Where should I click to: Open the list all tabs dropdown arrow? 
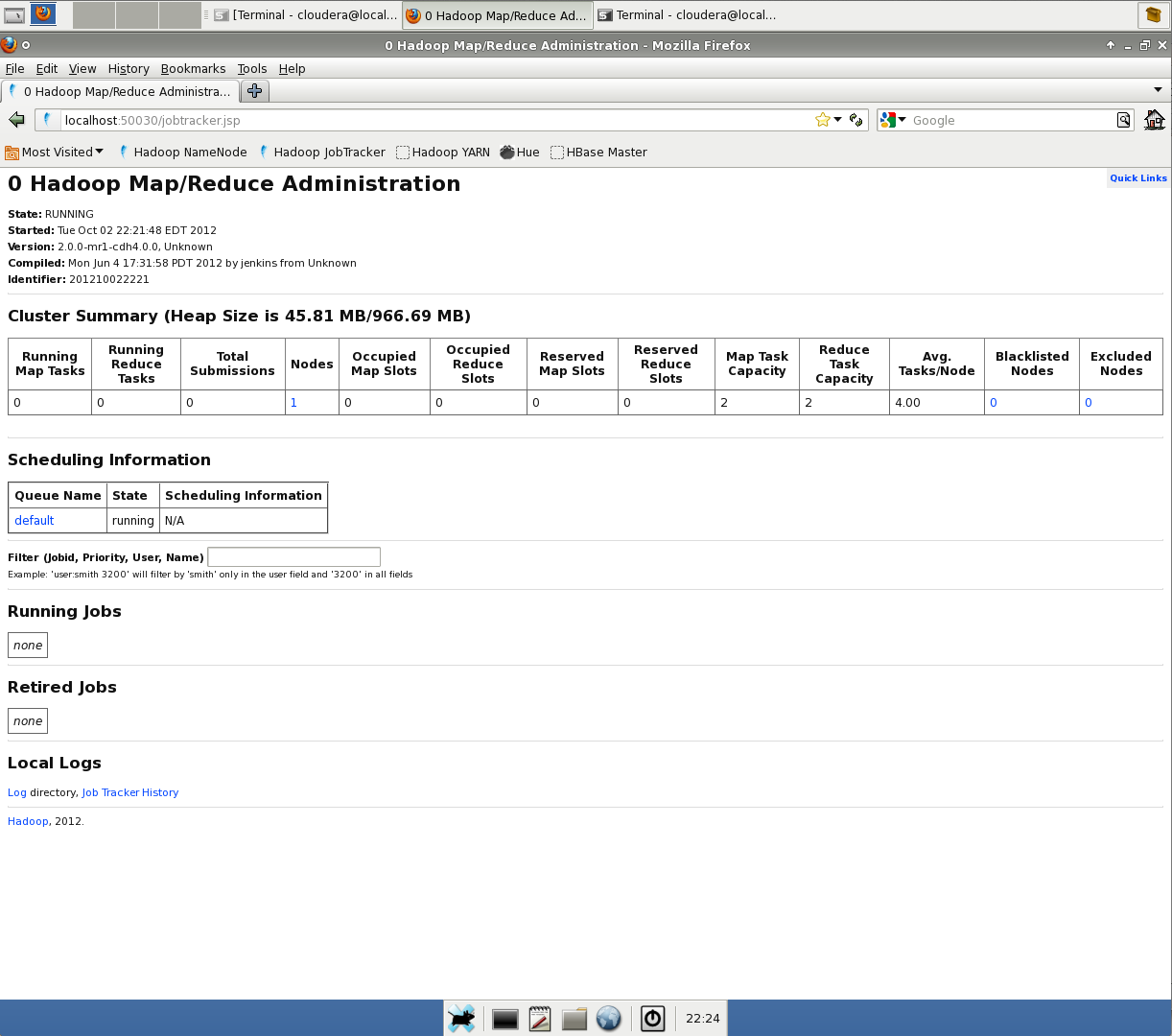[1158, 90]
